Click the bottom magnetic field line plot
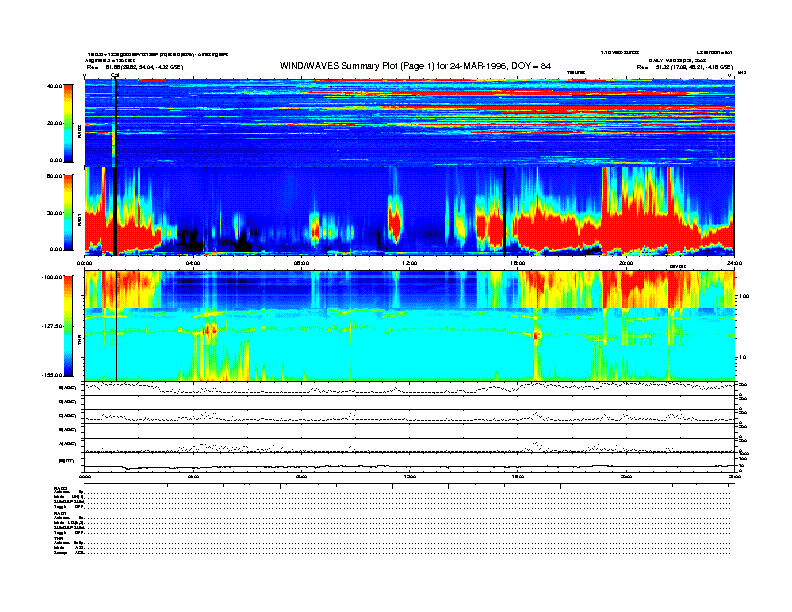The image size is (792, 612). tap(409, 462)
